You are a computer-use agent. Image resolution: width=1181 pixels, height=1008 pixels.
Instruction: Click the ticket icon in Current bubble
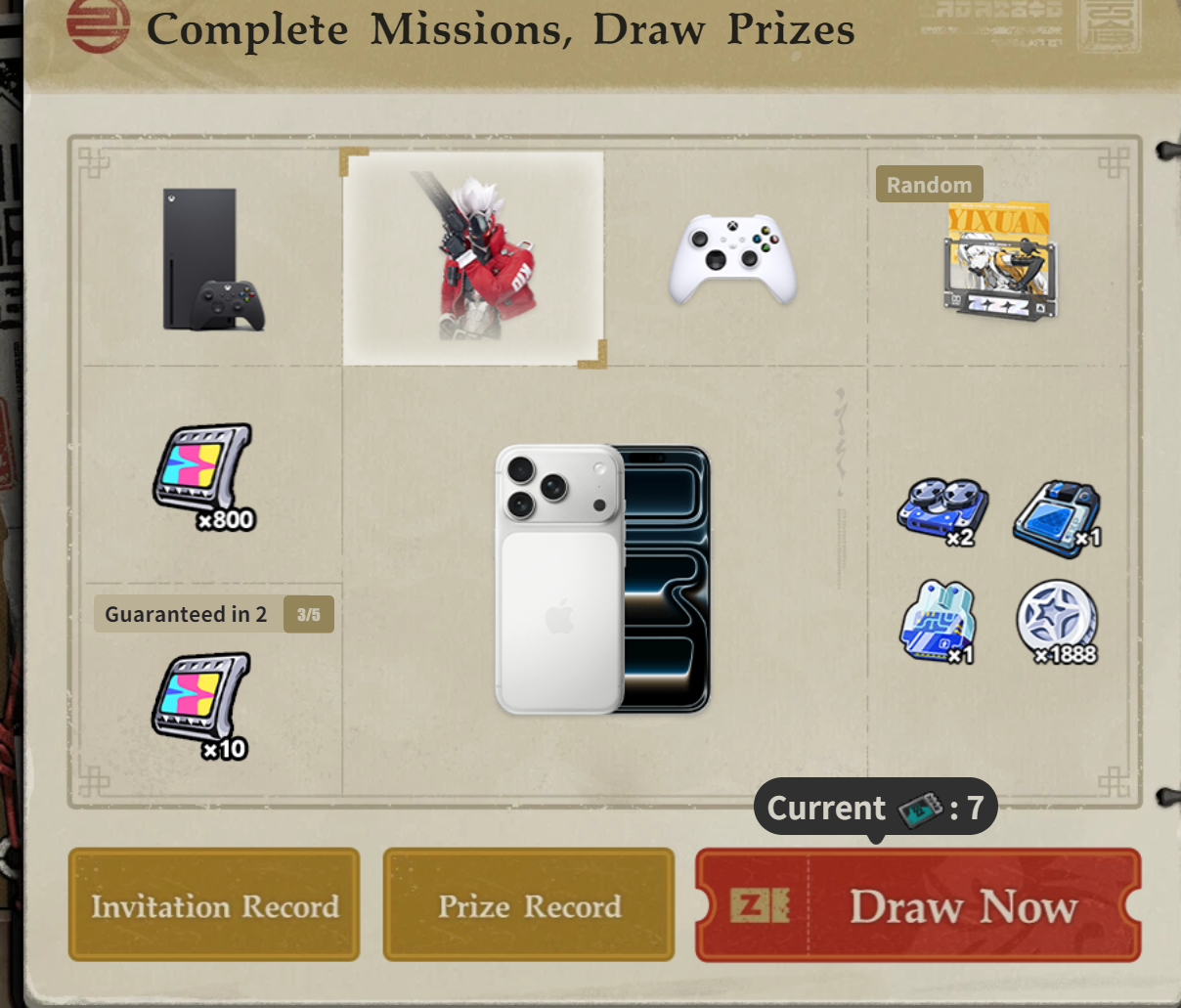[919, 809]
